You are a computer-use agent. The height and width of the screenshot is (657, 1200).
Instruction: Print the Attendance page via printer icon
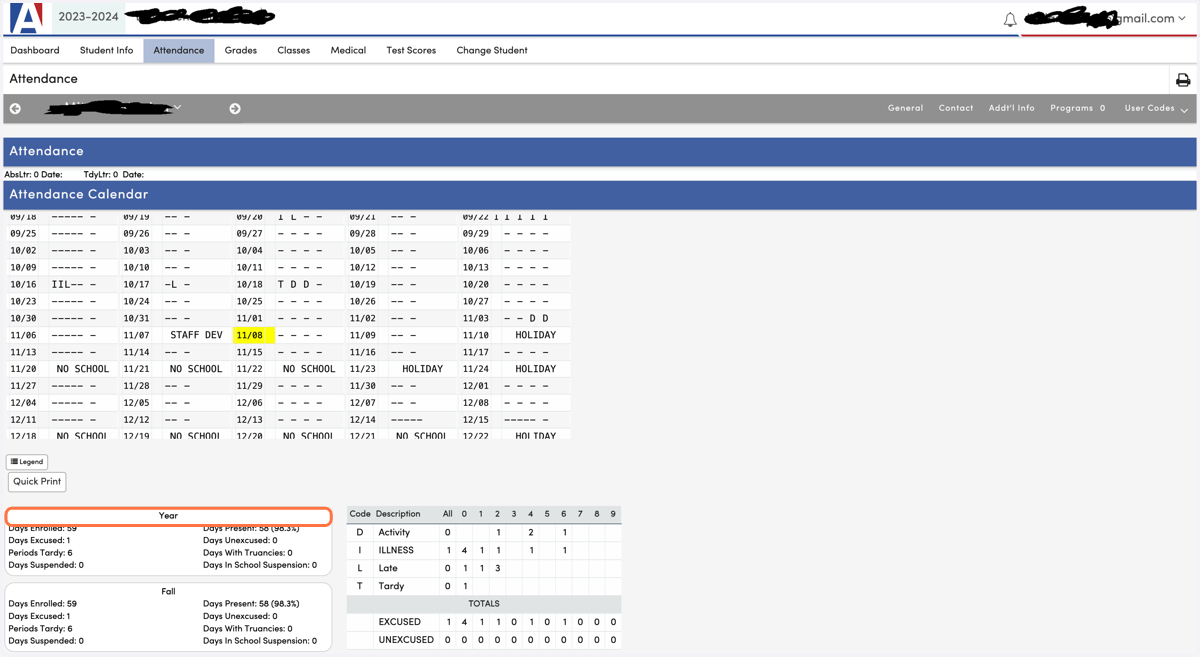coord(1183,80)
